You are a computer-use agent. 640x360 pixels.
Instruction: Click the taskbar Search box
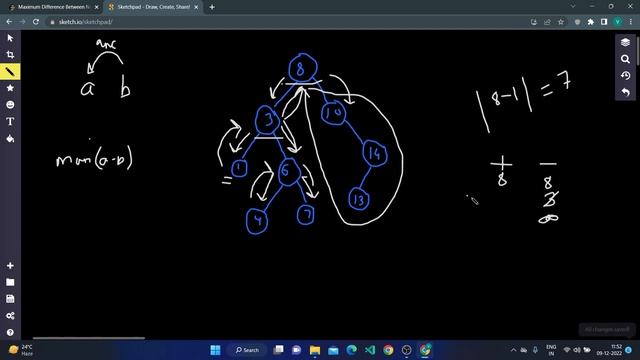(x=247, y=350)
